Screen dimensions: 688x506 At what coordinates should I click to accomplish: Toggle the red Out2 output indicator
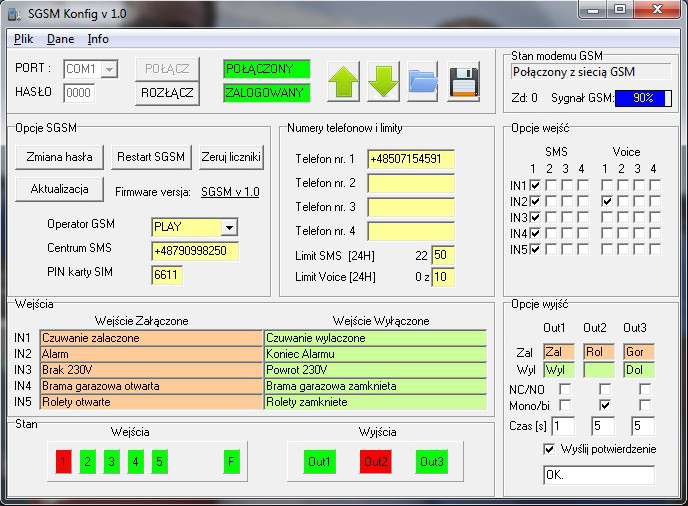(x=376, y=462)
